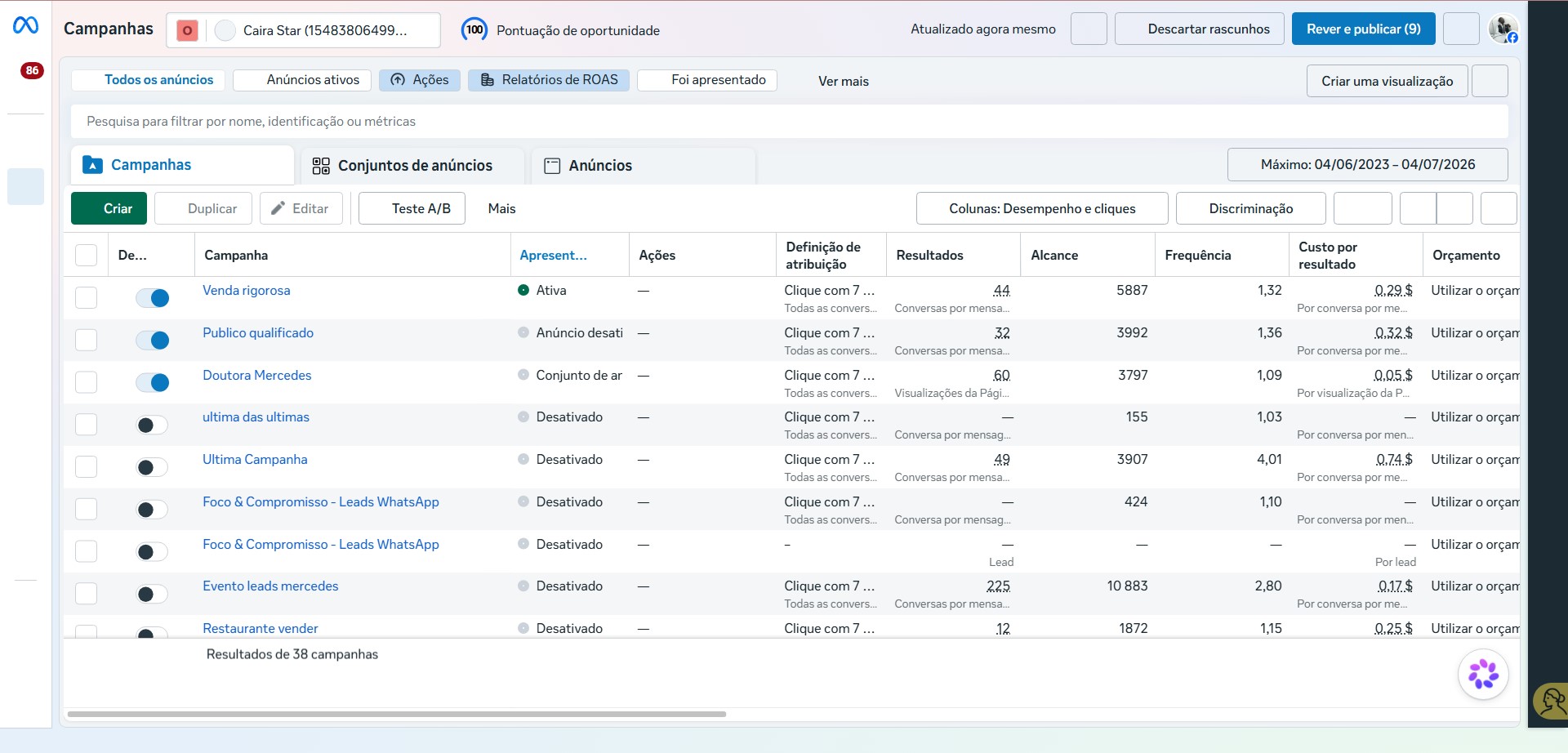Image resolution: width=1568 pixels, height=753 pixels.
Task: Open the Meta logo home
Action: tap(25, 26)
